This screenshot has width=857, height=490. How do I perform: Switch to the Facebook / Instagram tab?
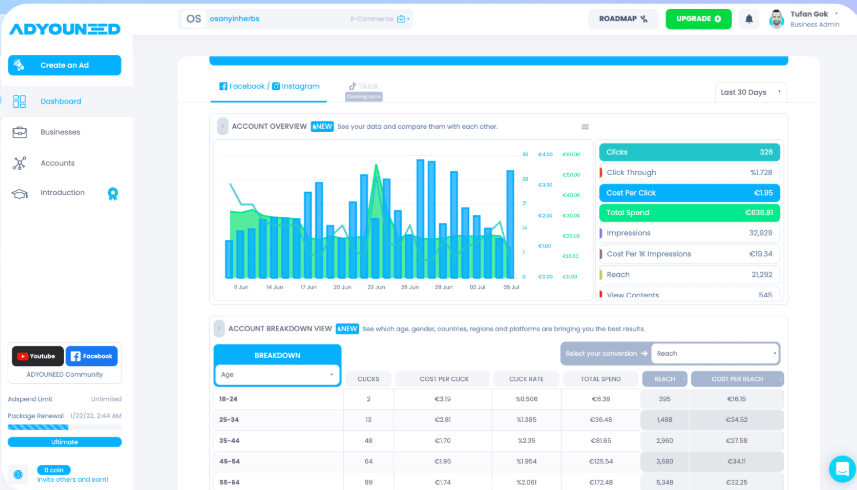click(x=269, y=86)
